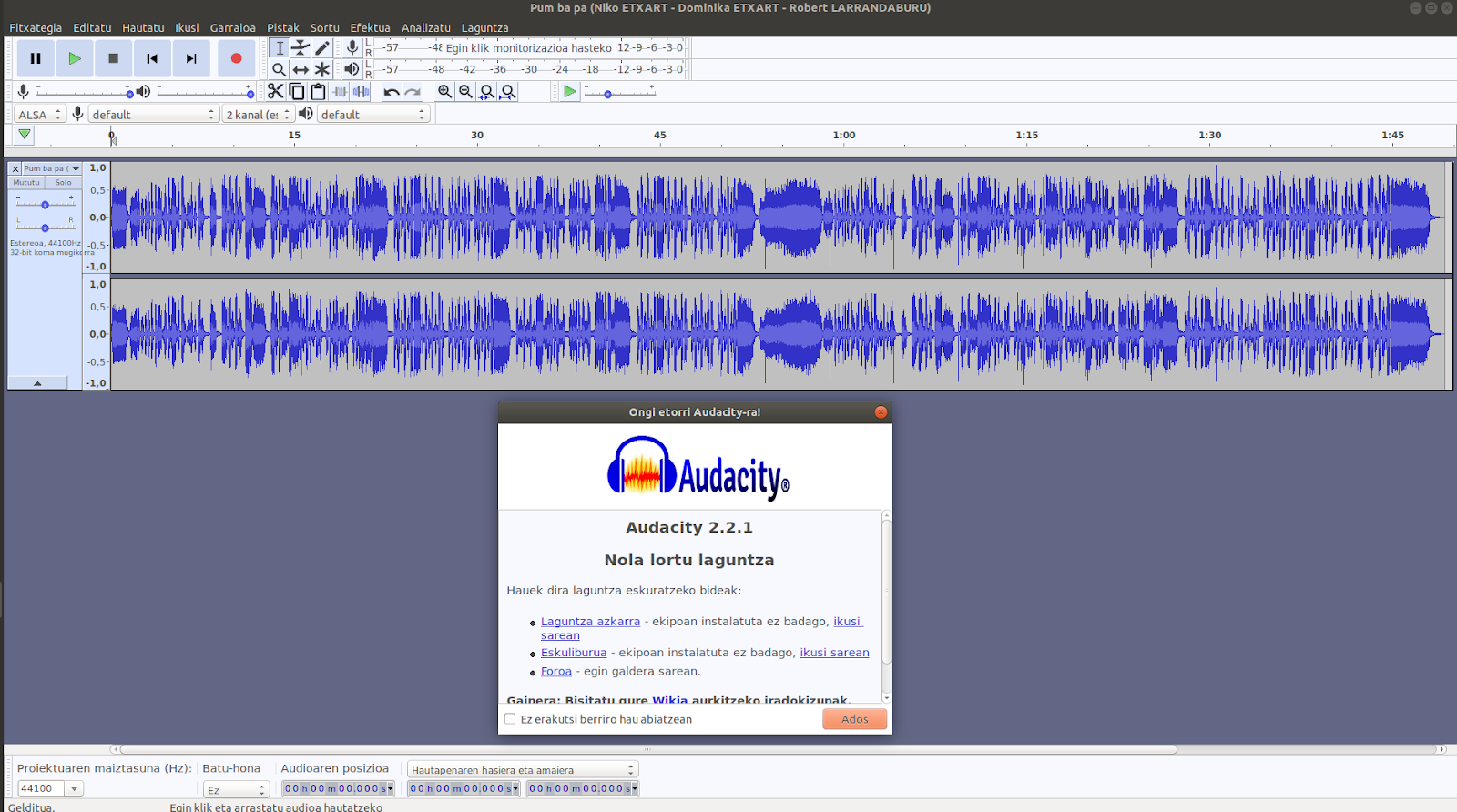Close the Pum ba pa track
The image size is (1457, 812).
tap(15, 169)
